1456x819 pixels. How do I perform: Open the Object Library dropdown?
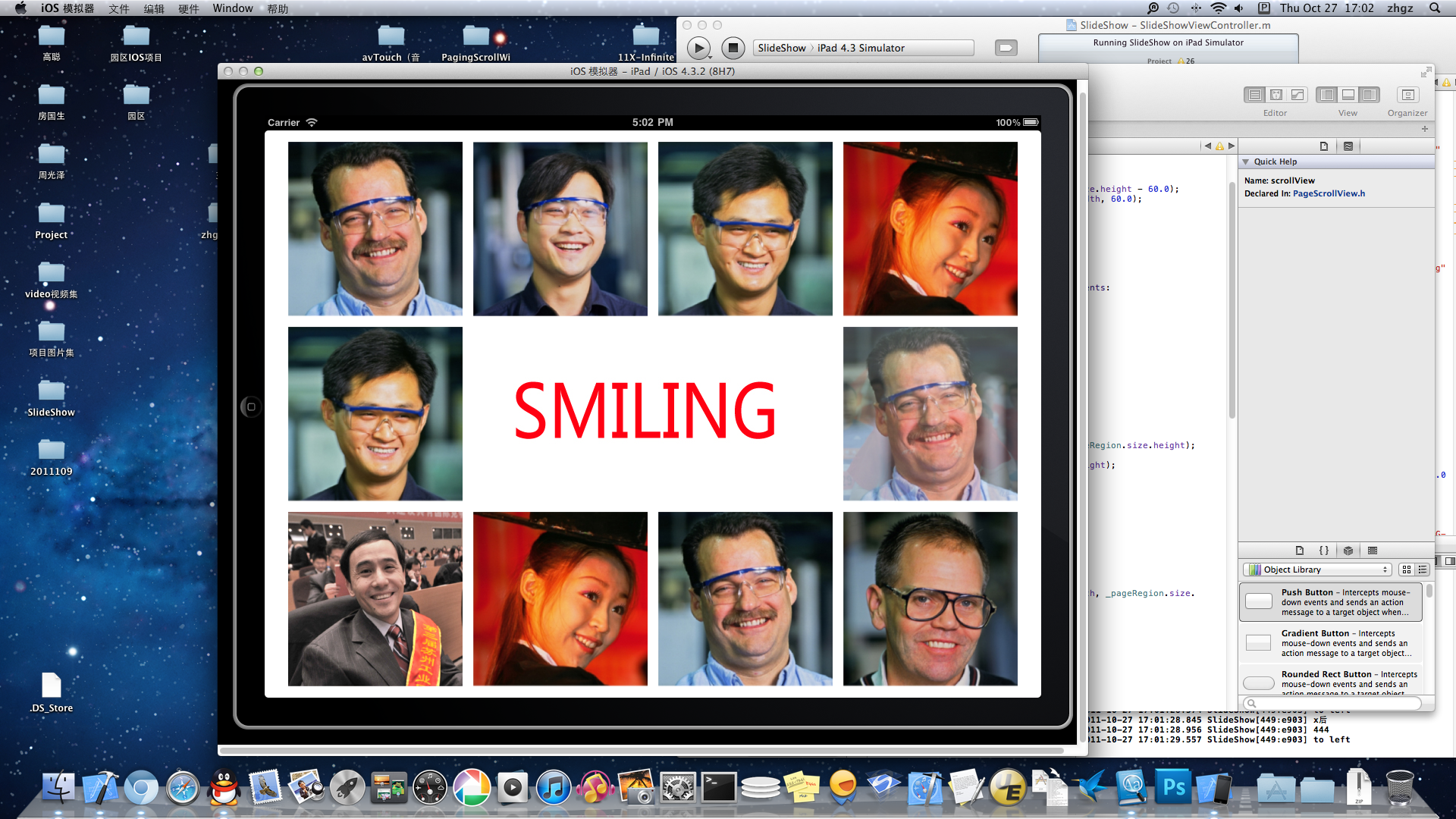pyautogui.click(x=1318, y=570)
